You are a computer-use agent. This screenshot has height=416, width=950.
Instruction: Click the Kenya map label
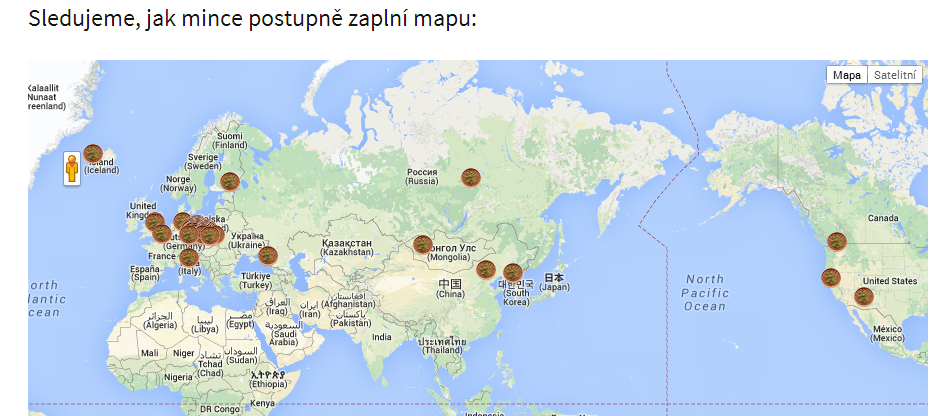pyautogui.click(x=262, y=403)
